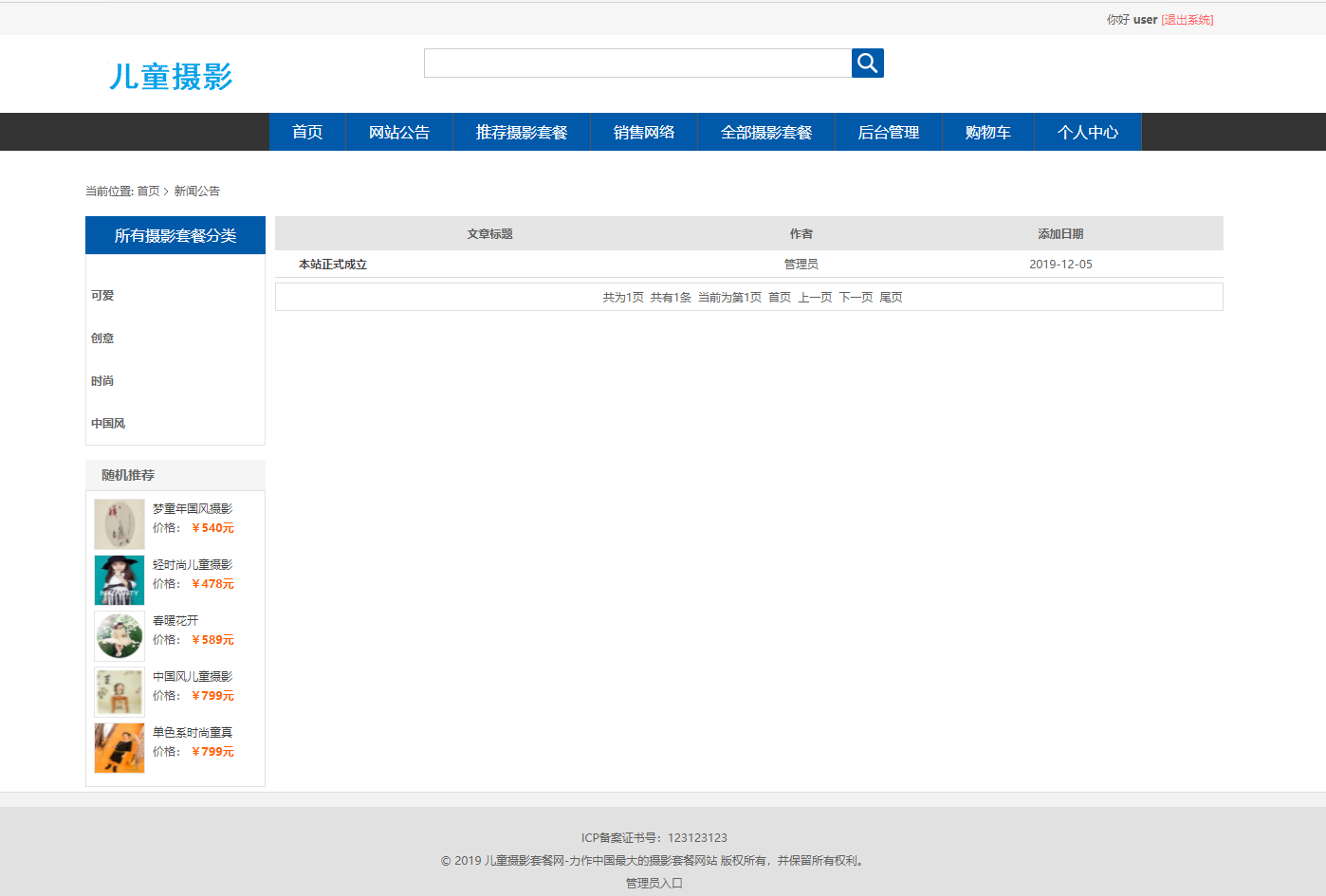The image size is (1326, 896).
Task: Open 推荐摄影套餐 recommended packages
Action: pyautogui.click(x=522, y=132)
